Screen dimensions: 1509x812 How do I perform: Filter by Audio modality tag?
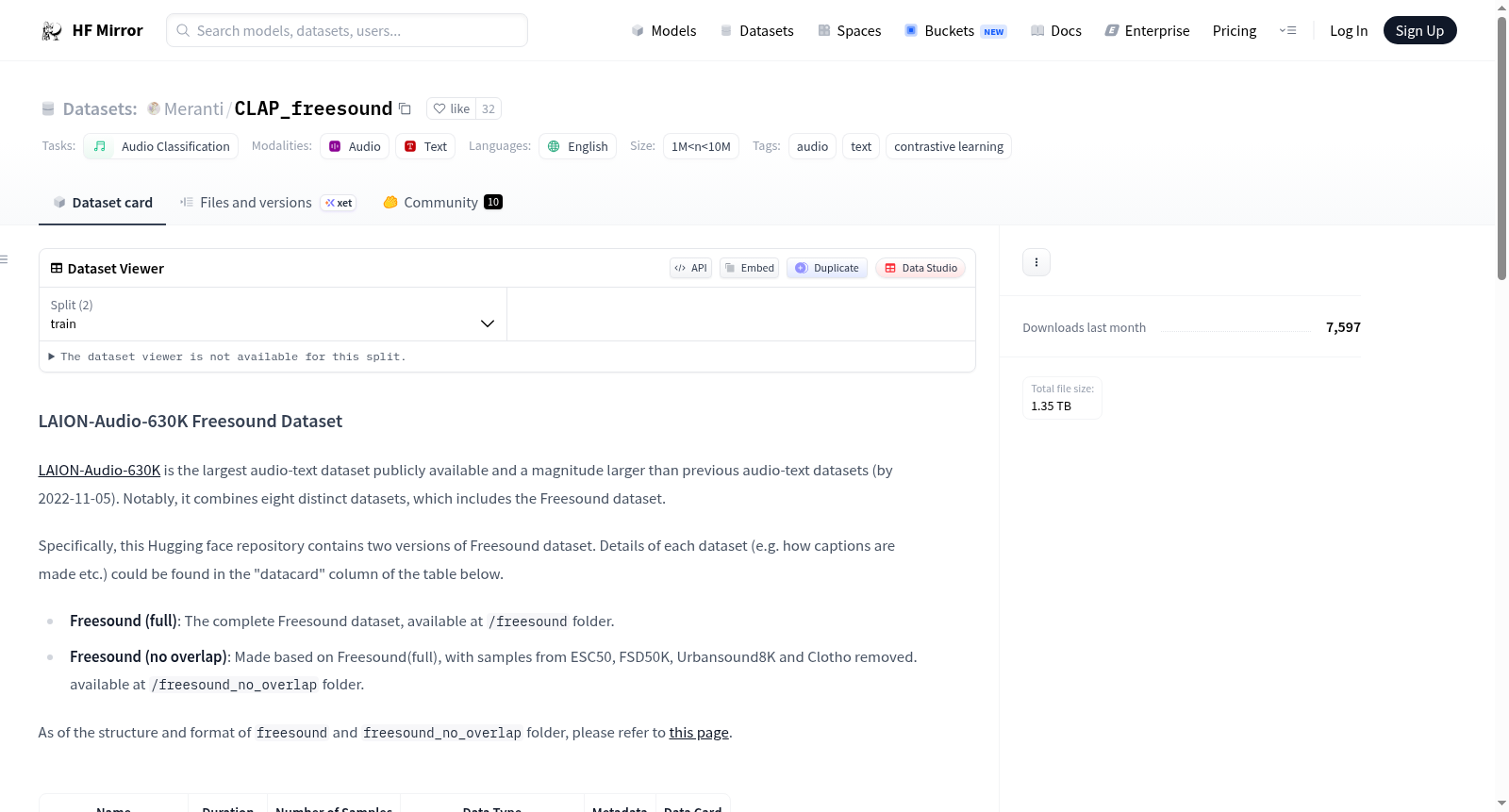coord(355,146)
